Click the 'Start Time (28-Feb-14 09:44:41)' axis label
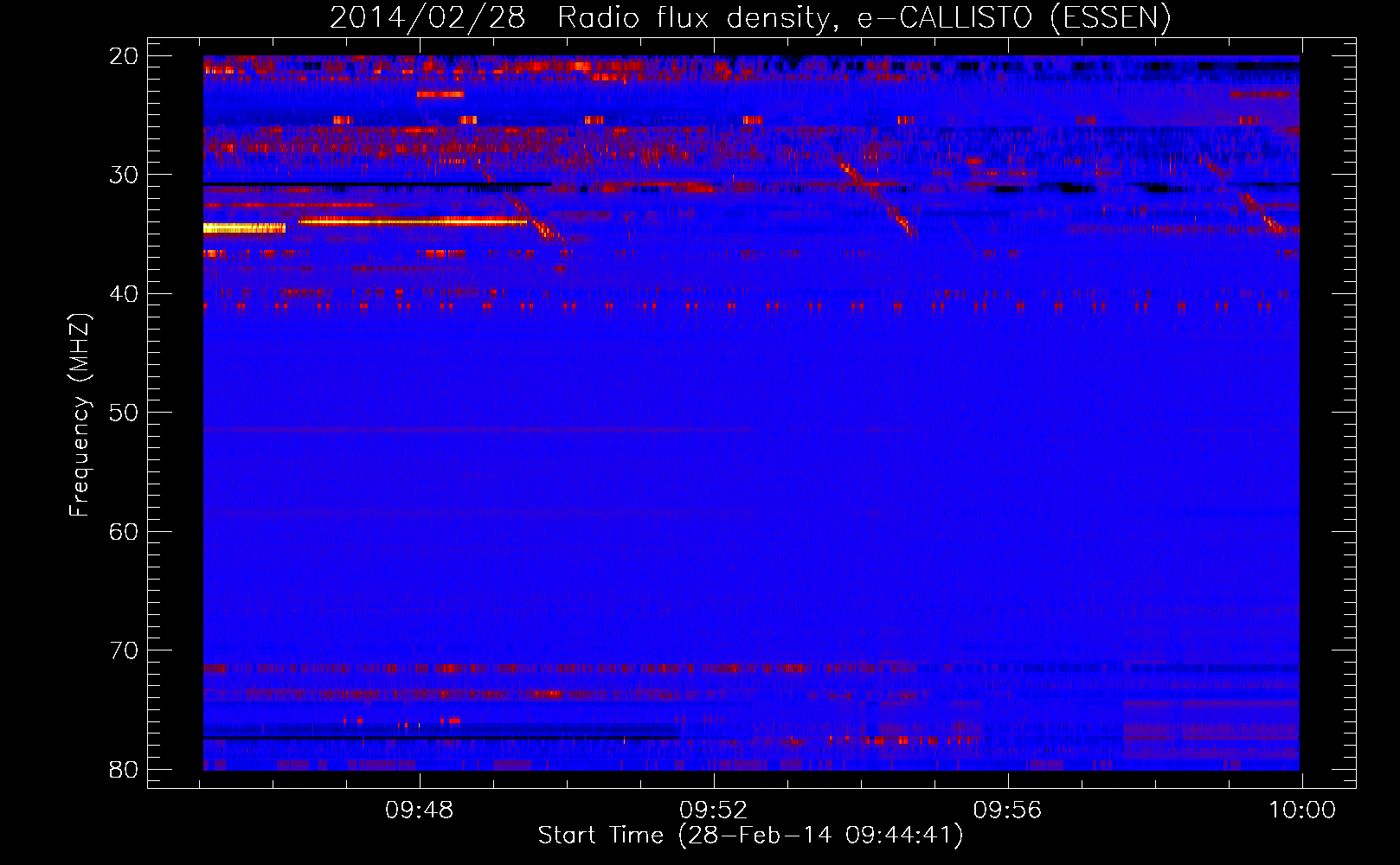The image size is (1400, 865). [x=750, y=836]
